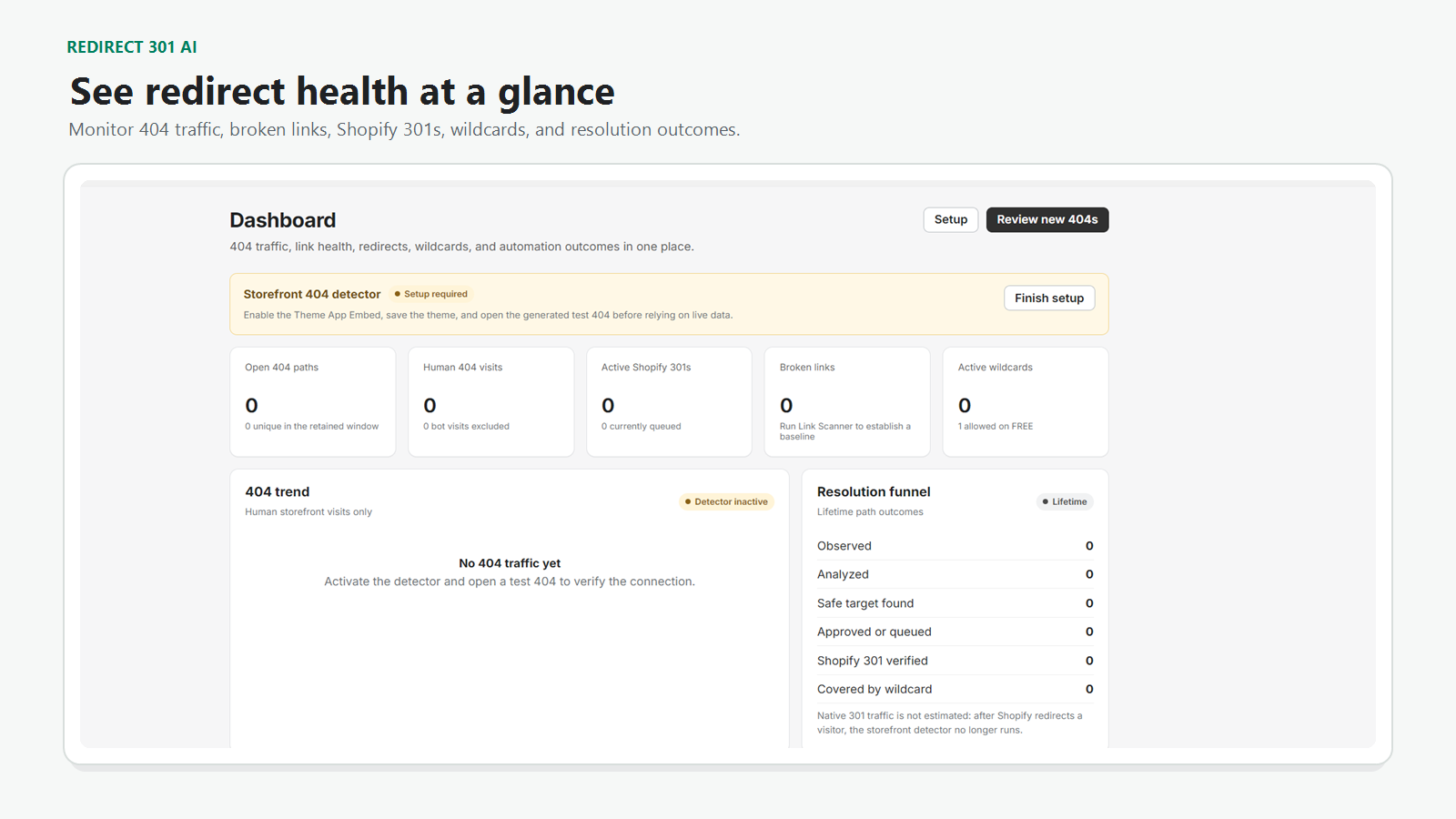Click 'Activate the detector and open a test 404' text
Image resolution: width=1456 pixels, height=819 pixels.
click(510, 581)
